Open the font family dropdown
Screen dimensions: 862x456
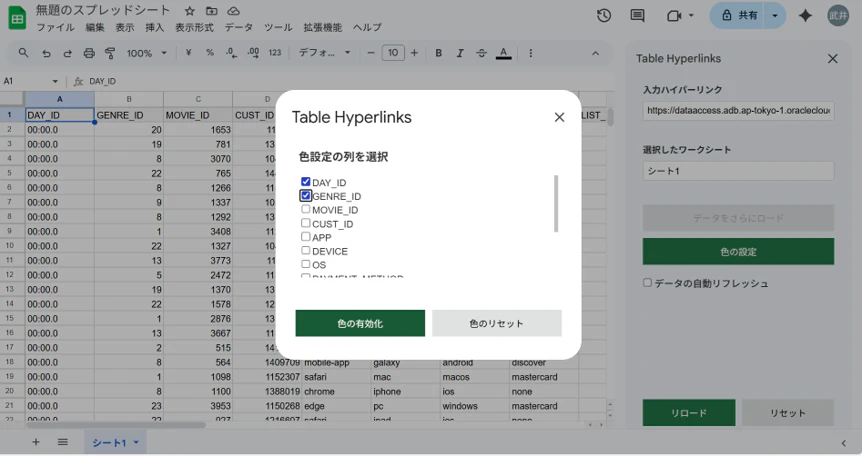coord(324,53)
